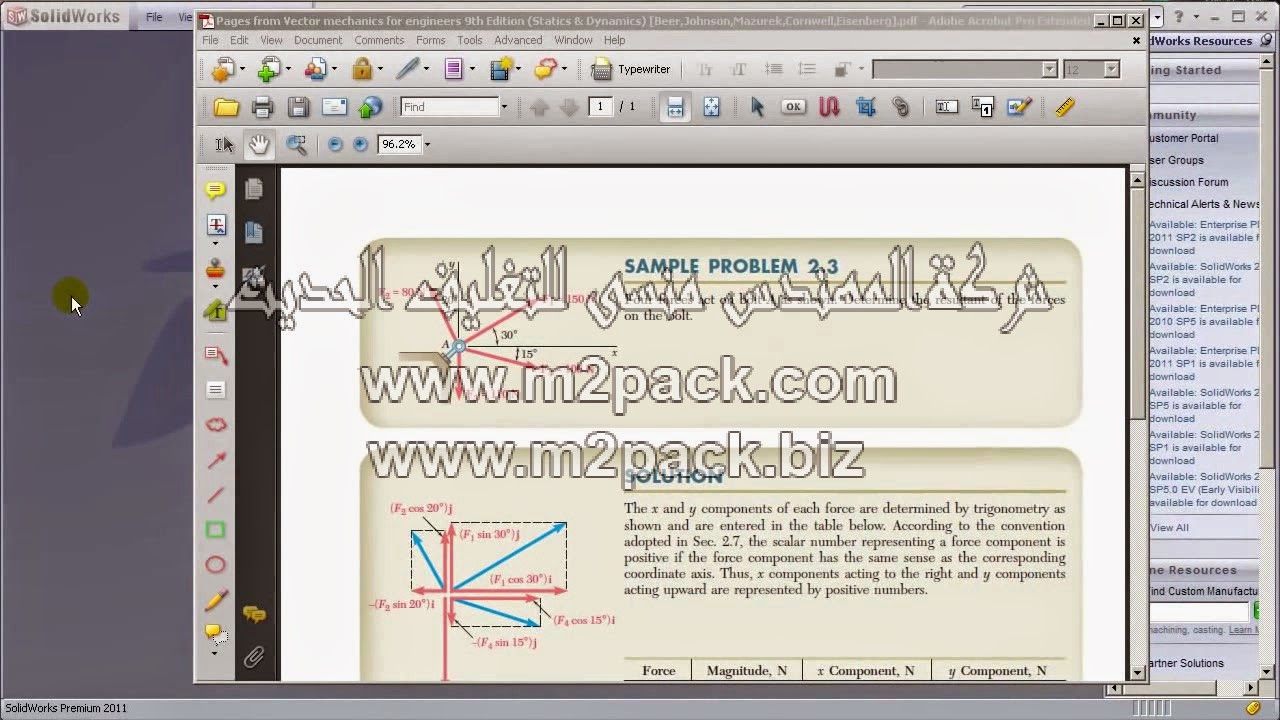Image resolution: width=1280 pixels, height=720 pixels.
Task: Click the page number input field
Action: coord(600,107)
